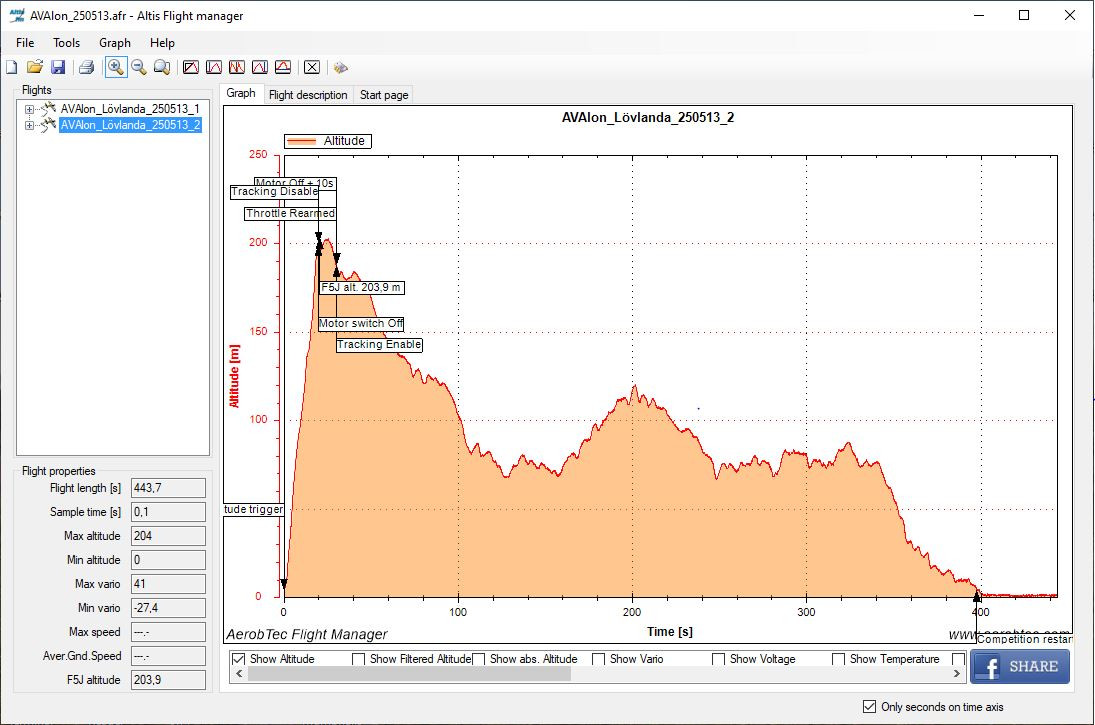1095x725 pixels.
Task: Select the Zoom in magnifier tool
Action: [x=116, y=67]
